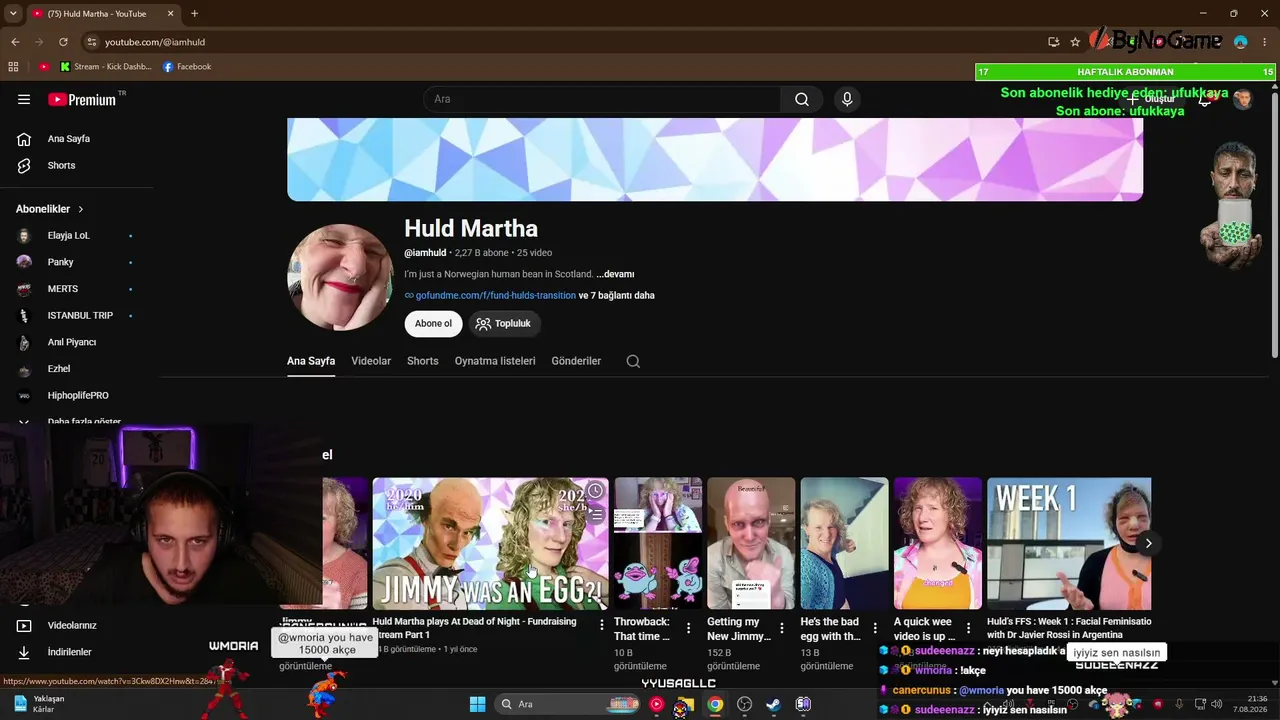This screenshot has height=720, width=1280.
Task: Select the channel Ana Sayfa tab
Action: pyautogui.click(x=311, y=361)
